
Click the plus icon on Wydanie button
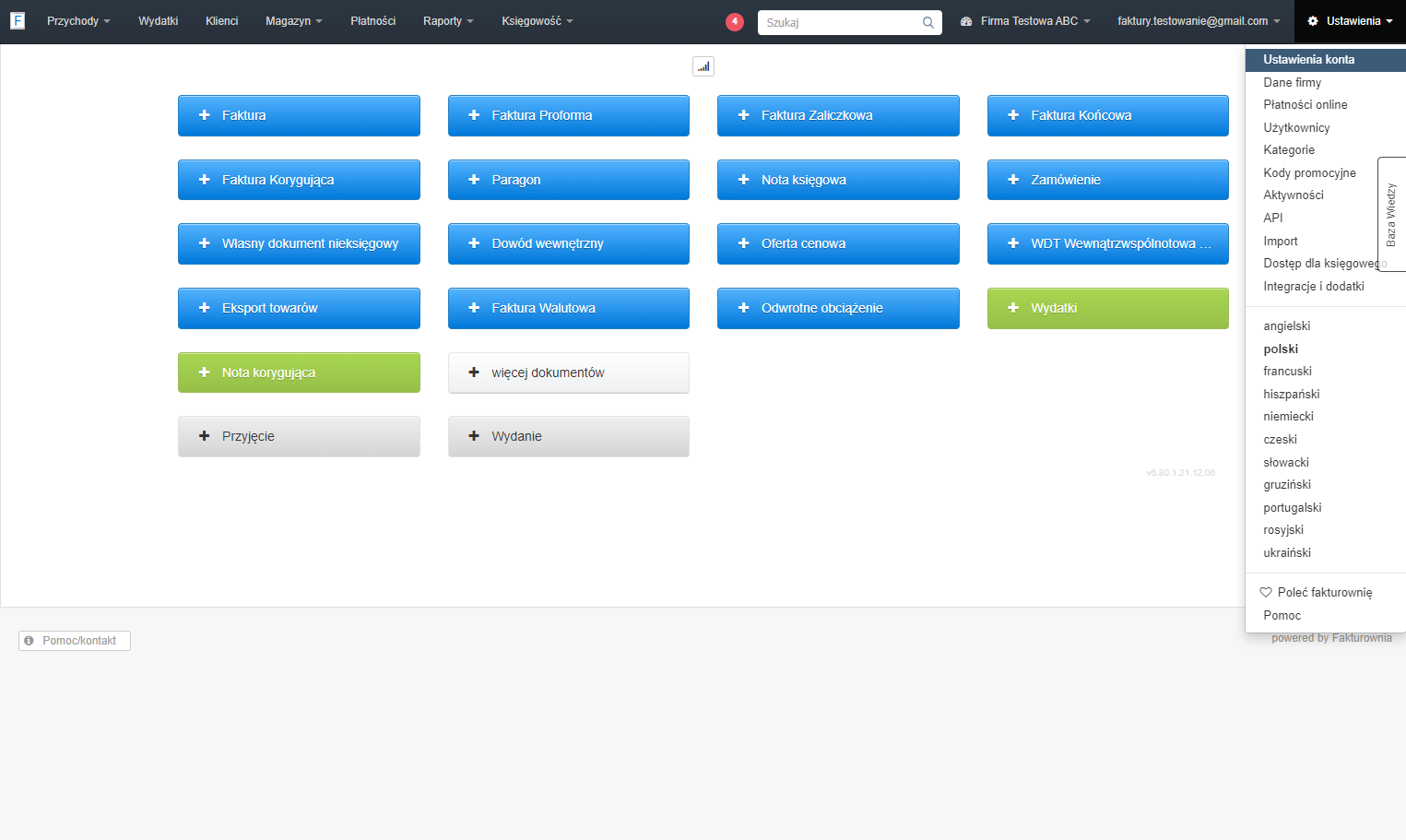pyautogui.click(x=474, y=436)
